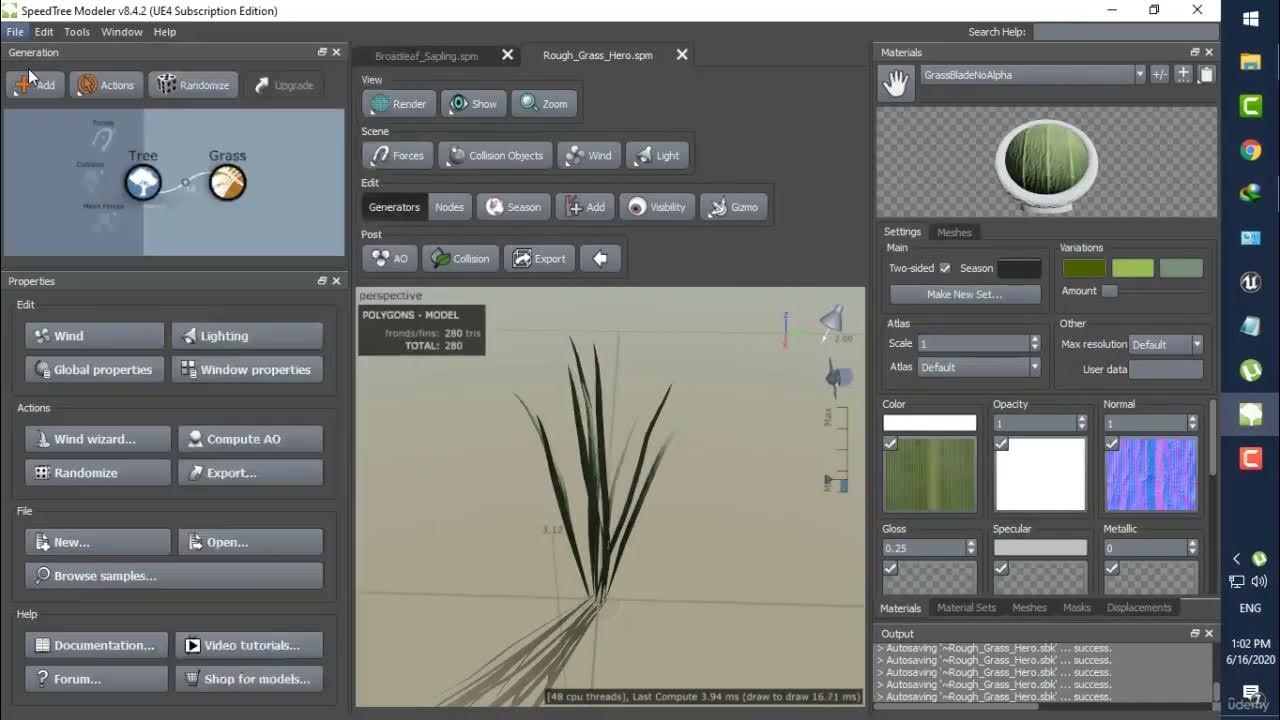This screenshot has height=720, width=1280.
Task: Click the Add button in Edit toolbar
Action: click(x=585, y=207)
